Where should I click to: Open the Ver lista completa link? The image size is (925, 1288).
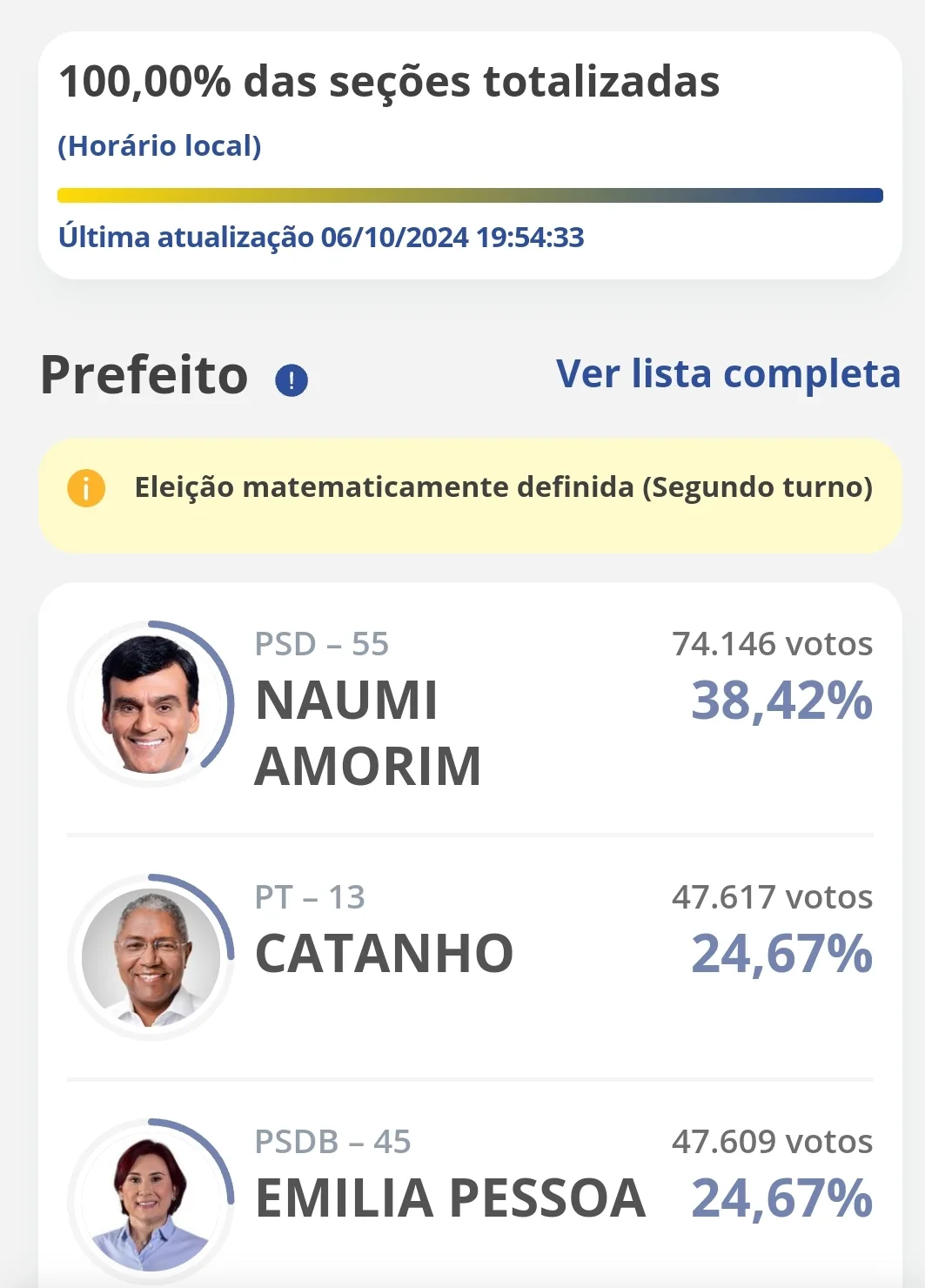(728, 374)
